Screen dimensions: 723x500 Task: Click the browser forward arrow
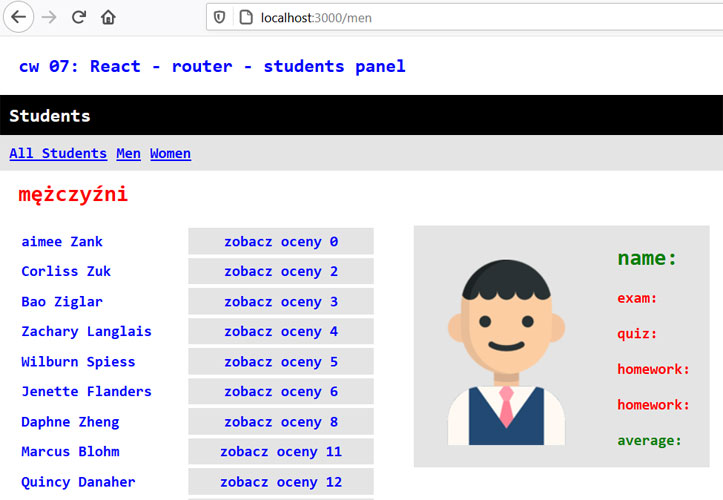[48, 17]
